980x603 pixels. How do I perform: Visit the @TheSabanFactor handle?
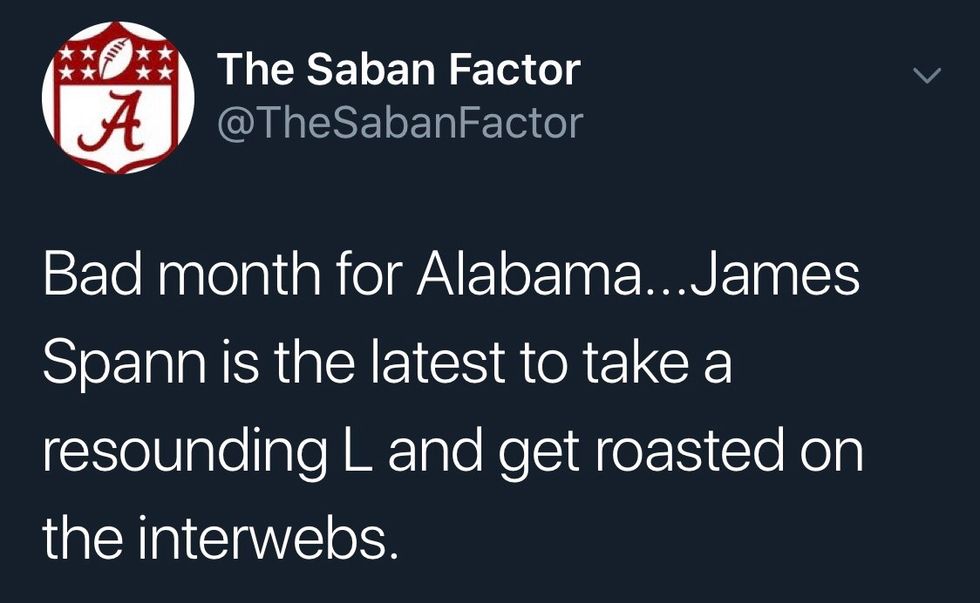400,123
